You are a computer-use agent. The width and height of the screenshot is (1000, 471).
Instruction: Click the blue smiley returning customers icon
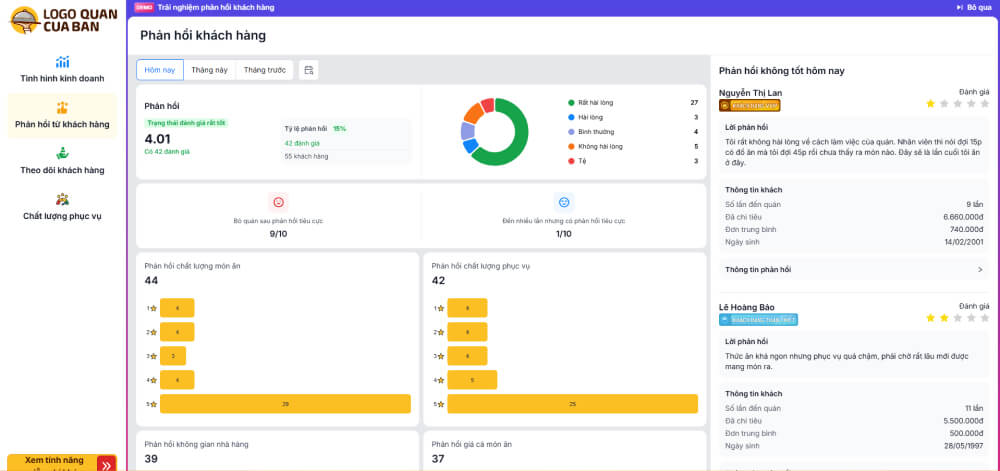click(564, 201)
